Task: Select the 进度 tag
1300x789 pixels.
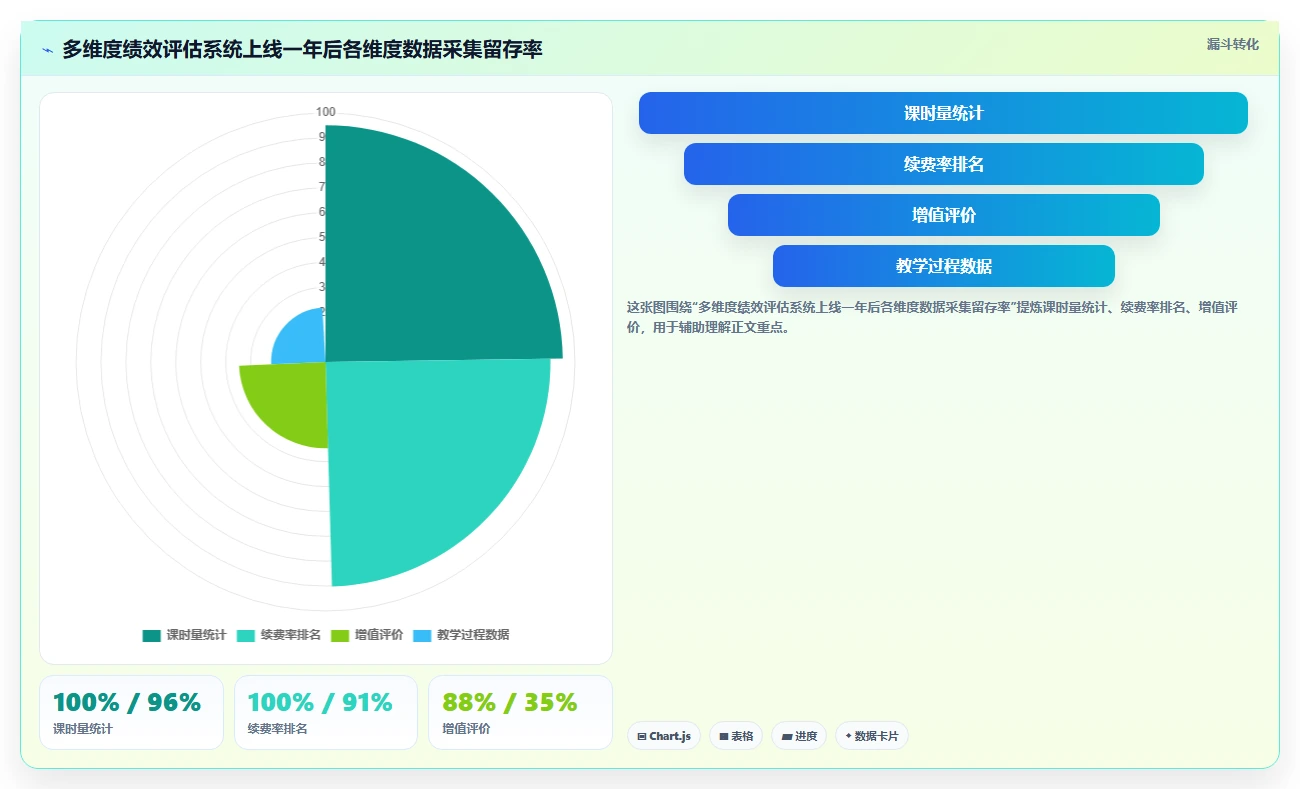Action: click(799, 736)
